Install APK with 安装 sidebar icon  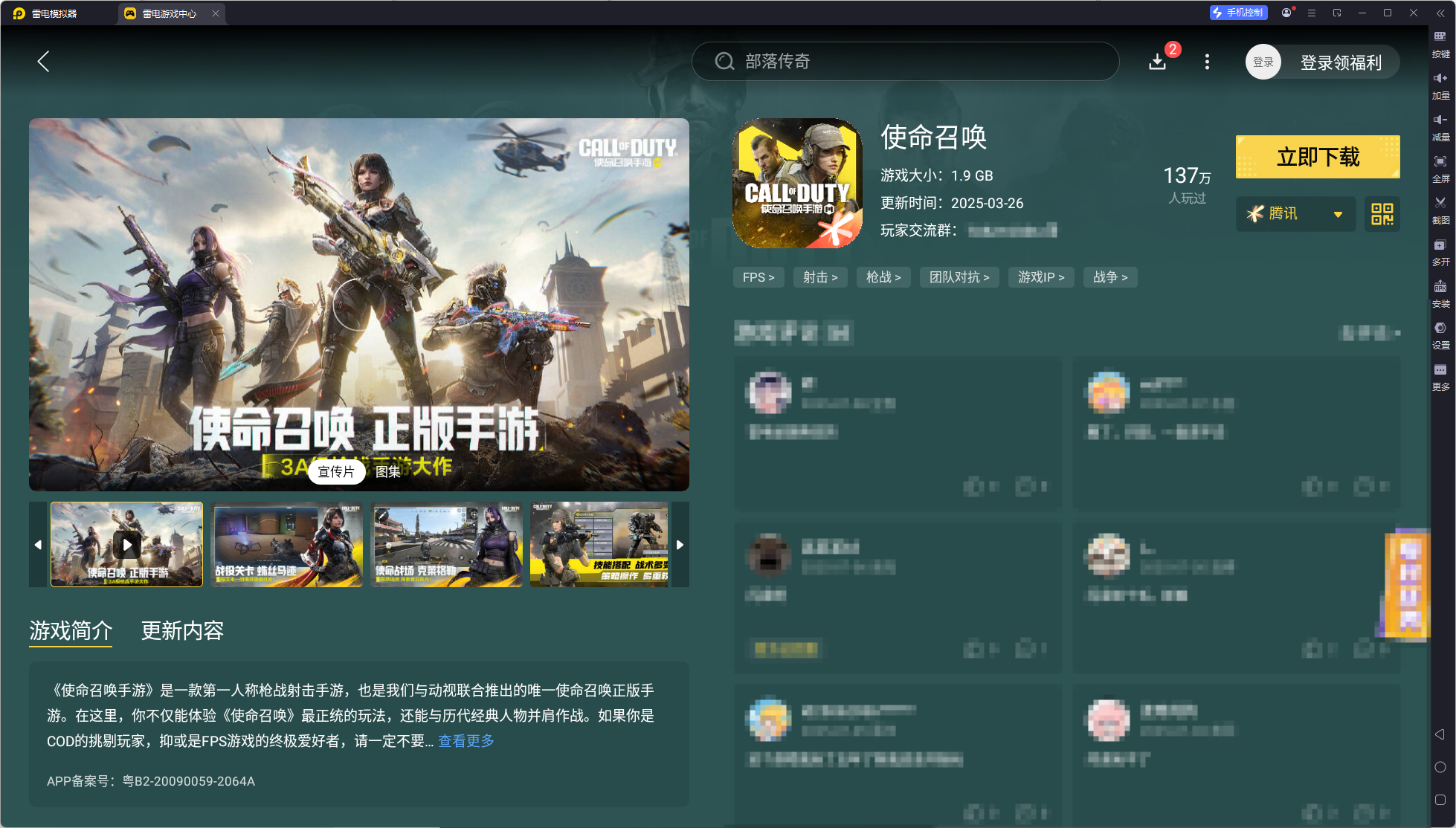pyautogui.click(x=1440, y=294)
